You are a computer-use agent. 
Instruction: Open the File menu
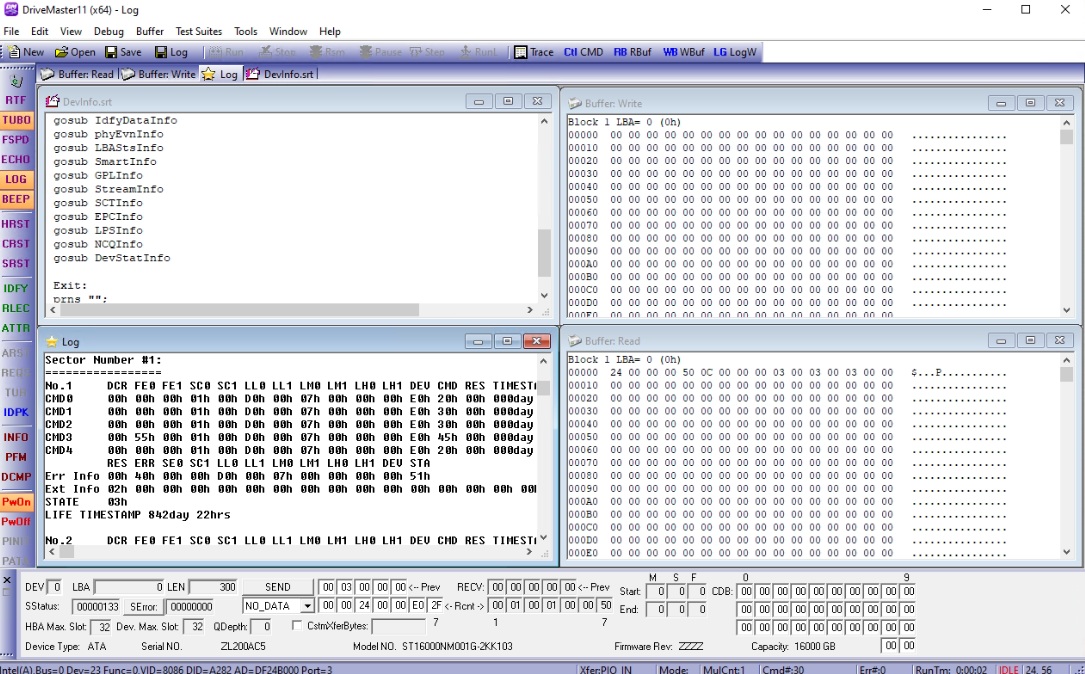12,31
